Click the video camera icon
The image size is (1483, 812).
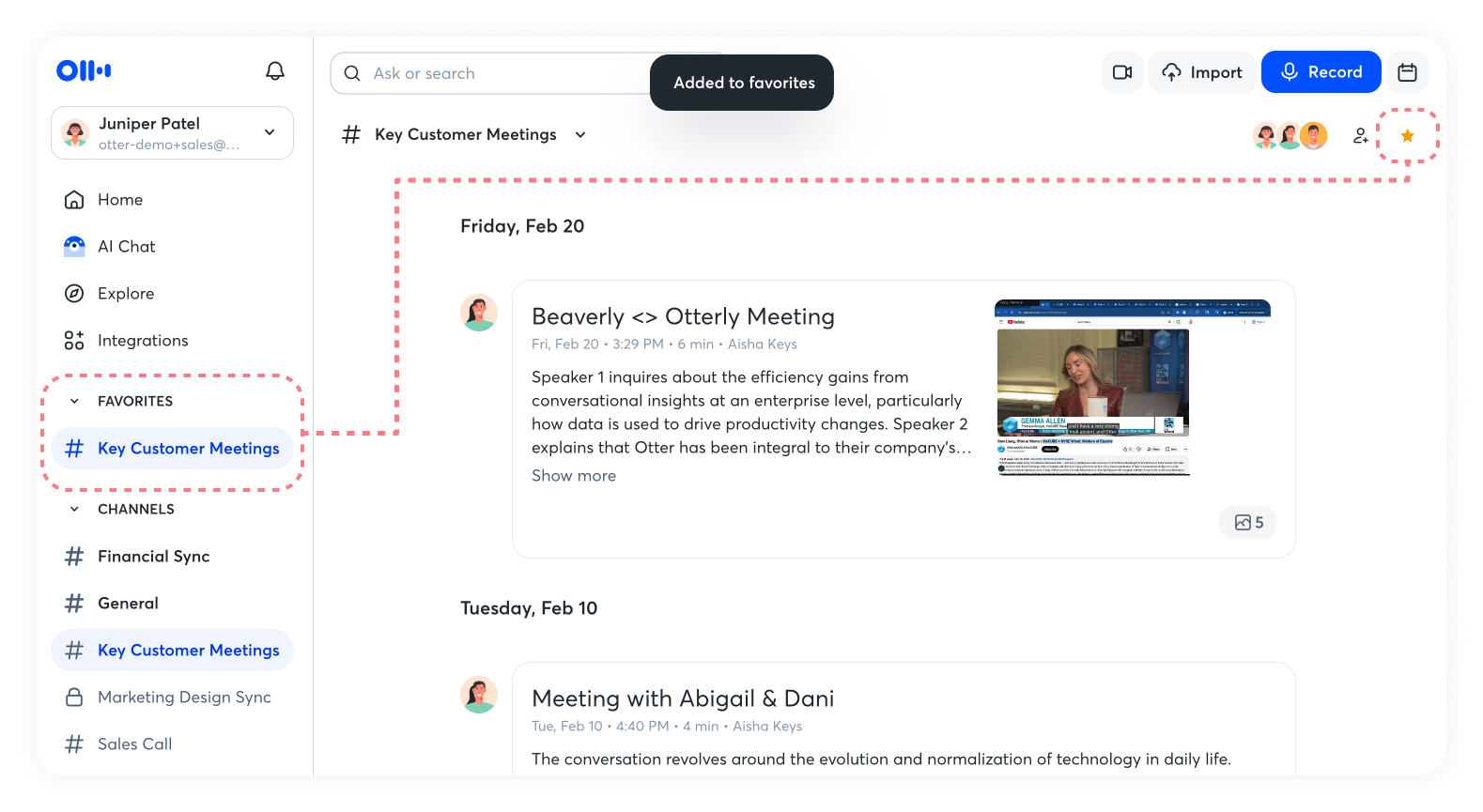[1121, 72]
